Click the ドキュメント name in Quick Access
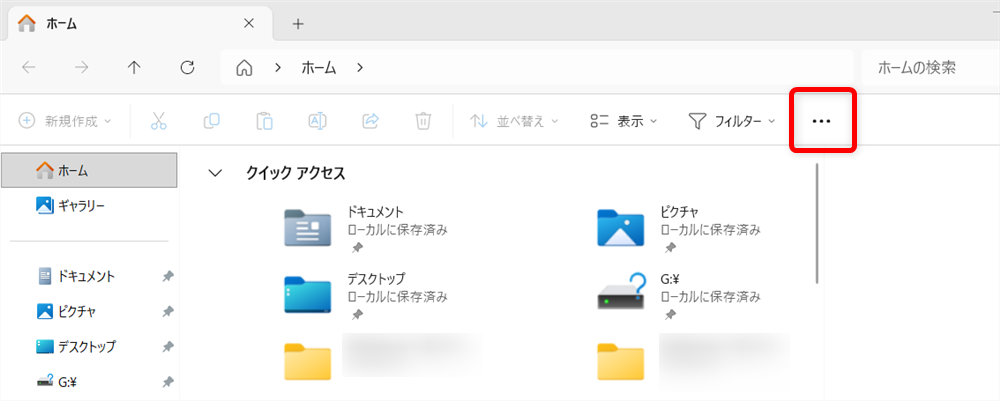Viewport: 1000px width, 401px height. 376,211
